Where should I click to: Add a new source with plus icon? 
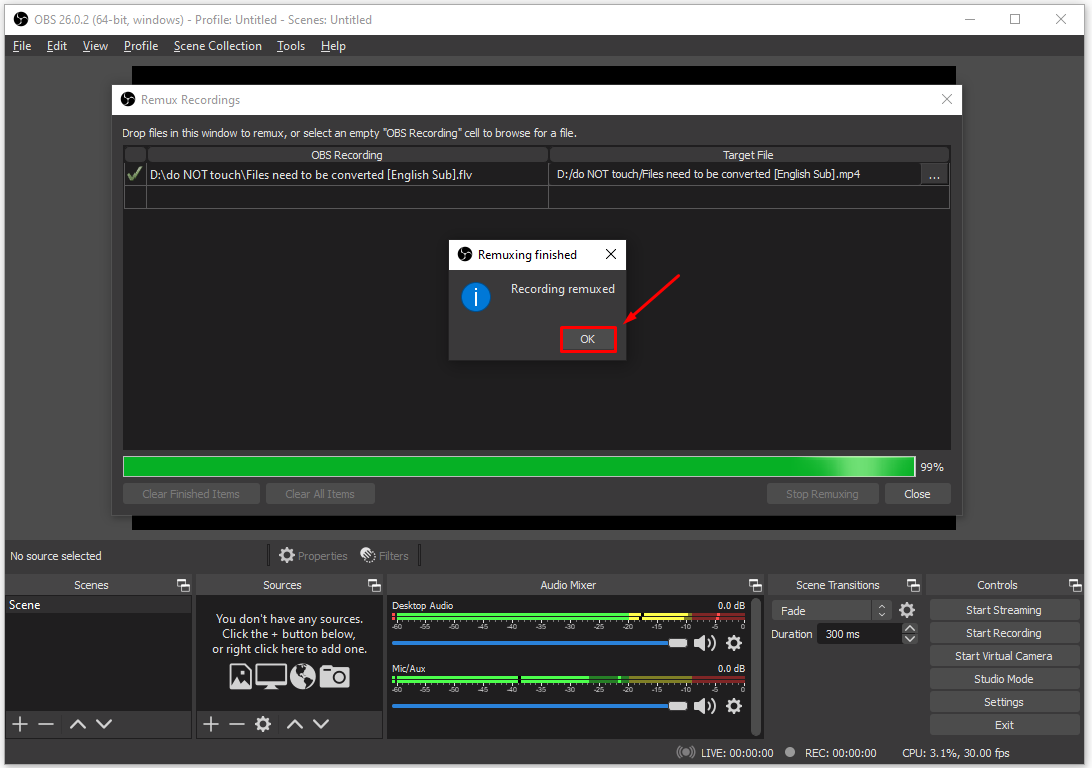click(x=211, y=724)
